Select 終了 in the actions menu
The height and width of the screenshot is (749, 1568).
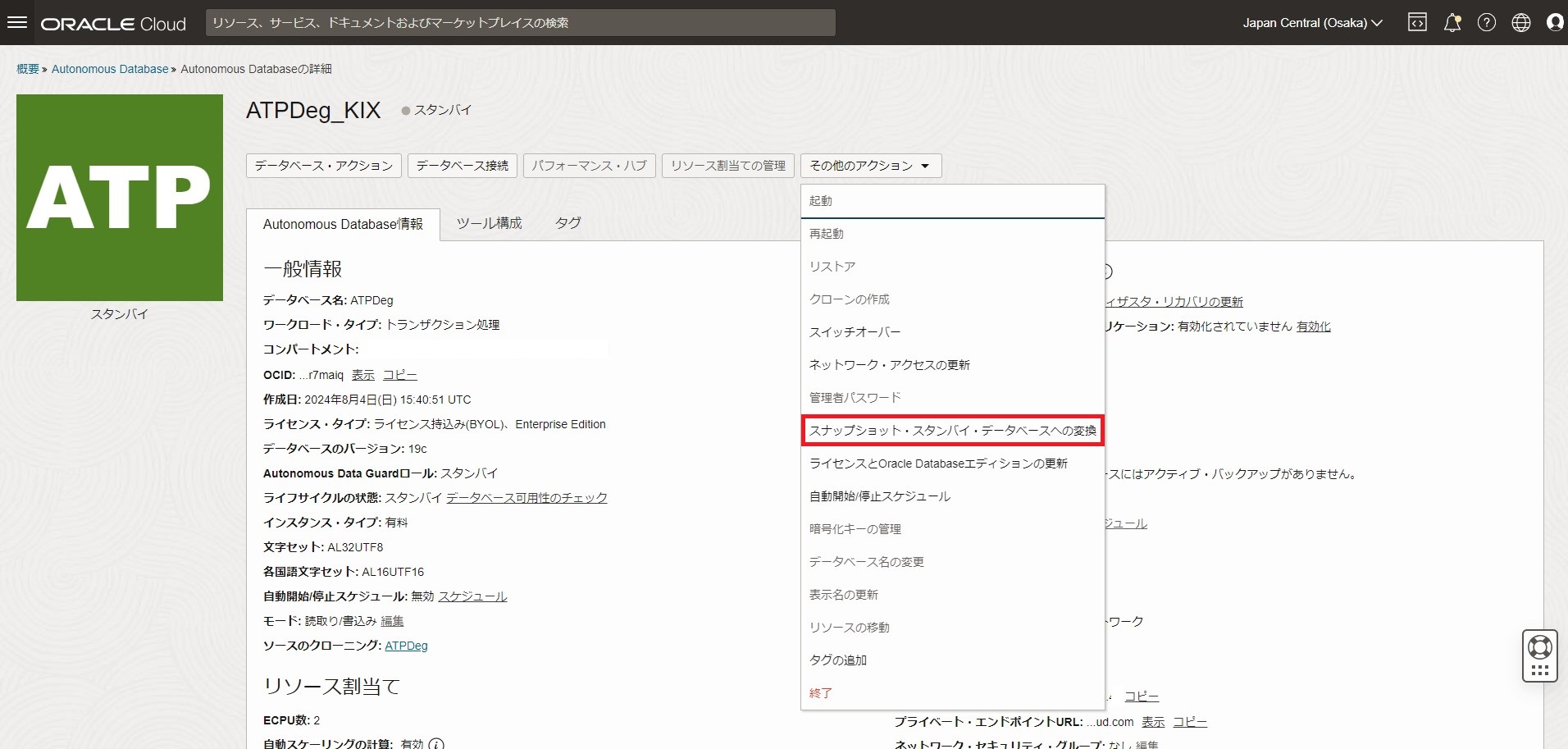coord(821,693)
